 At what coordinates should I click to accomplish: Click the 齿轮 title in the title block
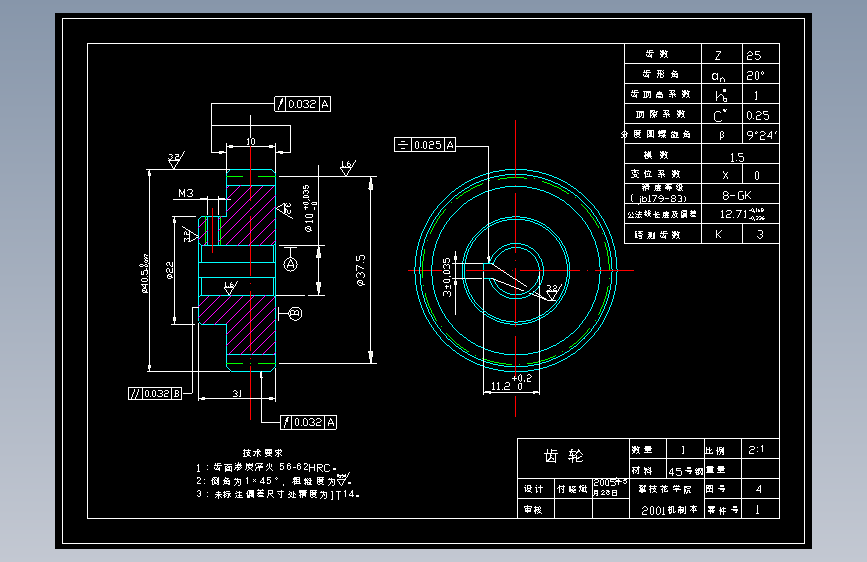563,456
